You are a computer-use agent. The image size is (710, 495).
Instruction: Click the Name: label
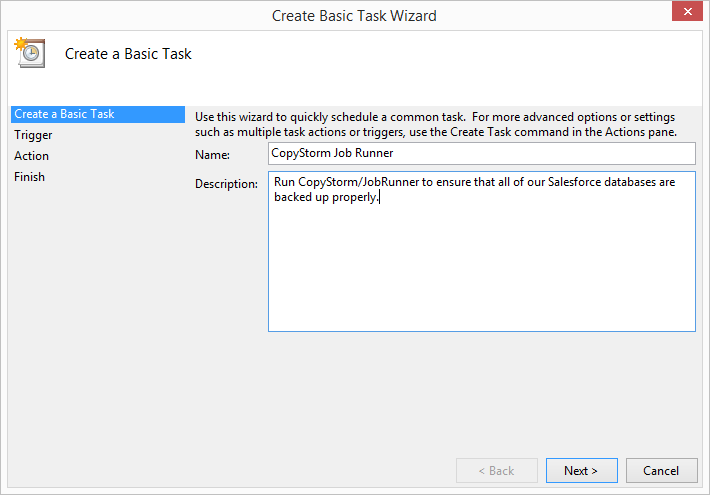pos(212,155)
